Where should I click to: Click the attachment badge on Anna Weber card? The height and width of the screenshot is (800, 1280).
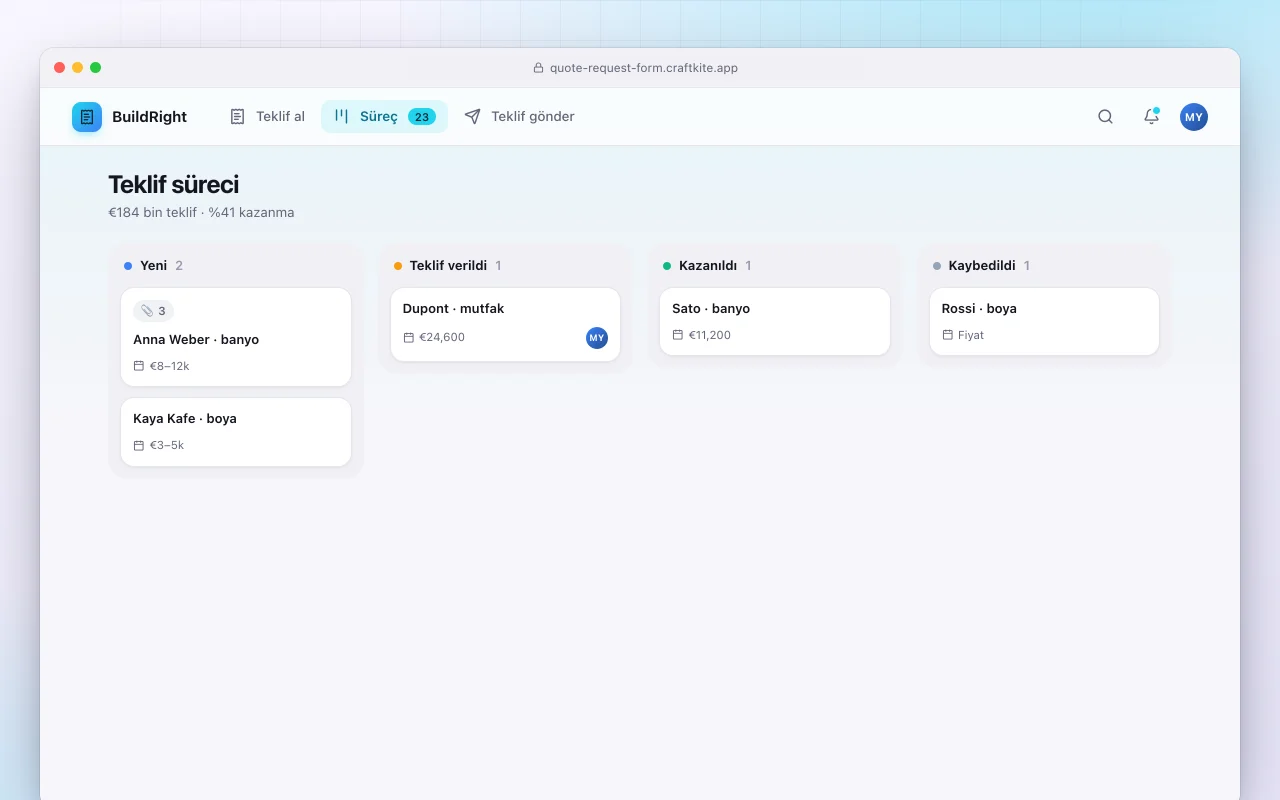click(153, 311)
